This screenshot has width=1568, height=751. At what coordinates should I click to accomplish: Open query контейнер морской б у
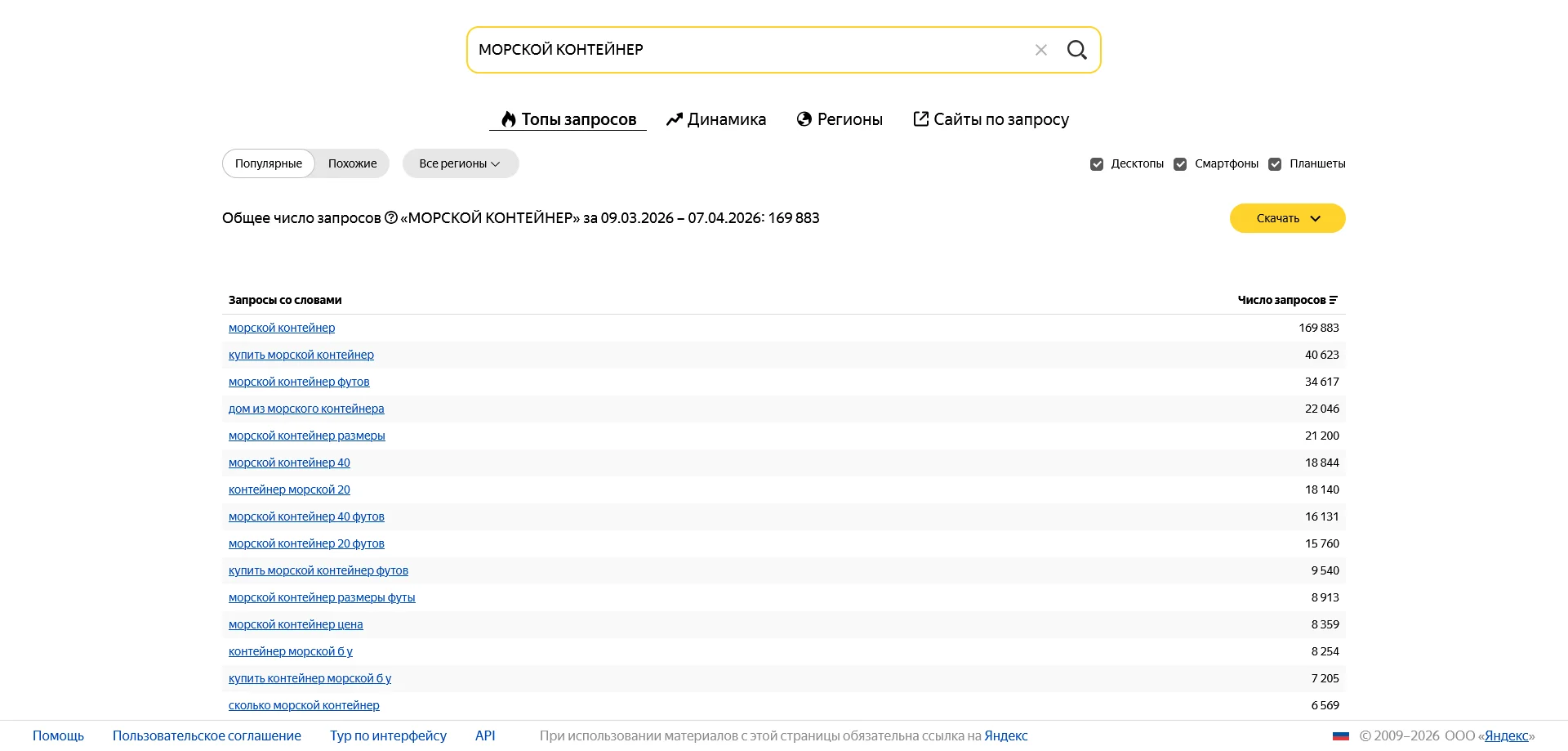click(x=291, y=651)
